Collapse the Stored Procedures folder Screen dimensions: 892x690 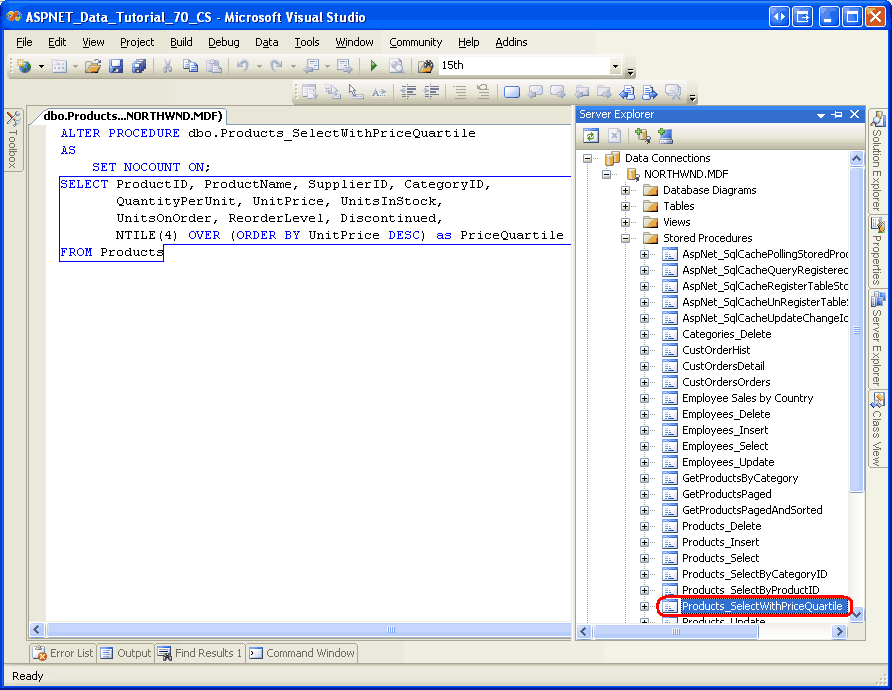pos(626,238)
